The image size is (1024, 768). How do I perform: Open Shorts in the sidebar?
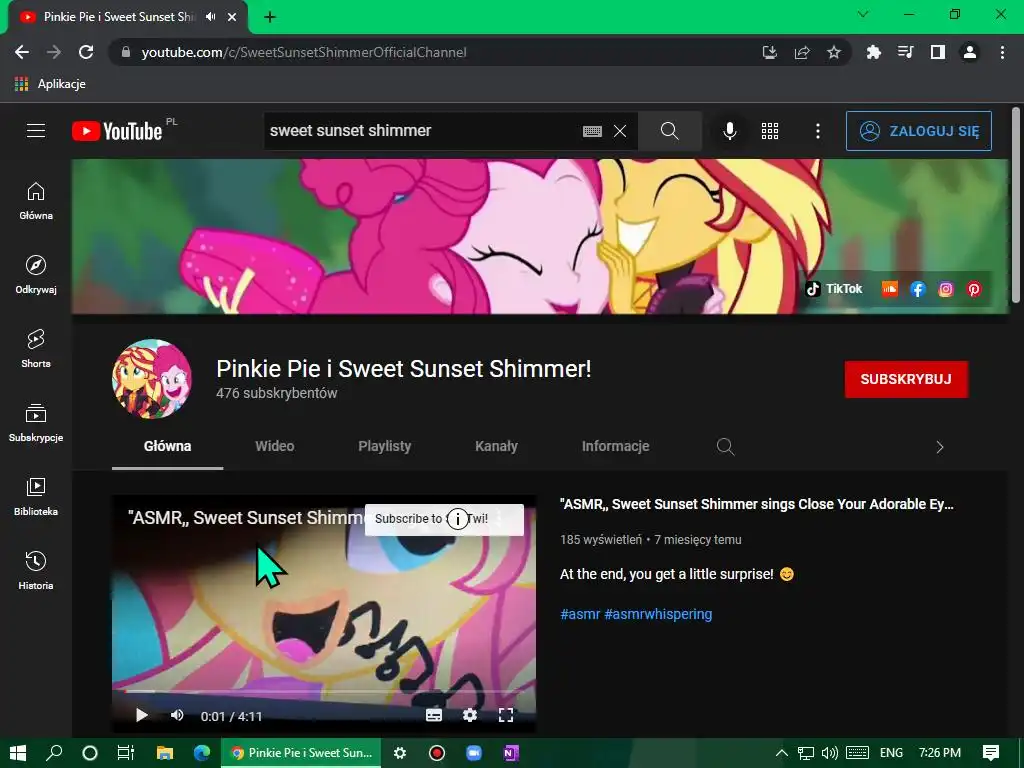[36, 349]
